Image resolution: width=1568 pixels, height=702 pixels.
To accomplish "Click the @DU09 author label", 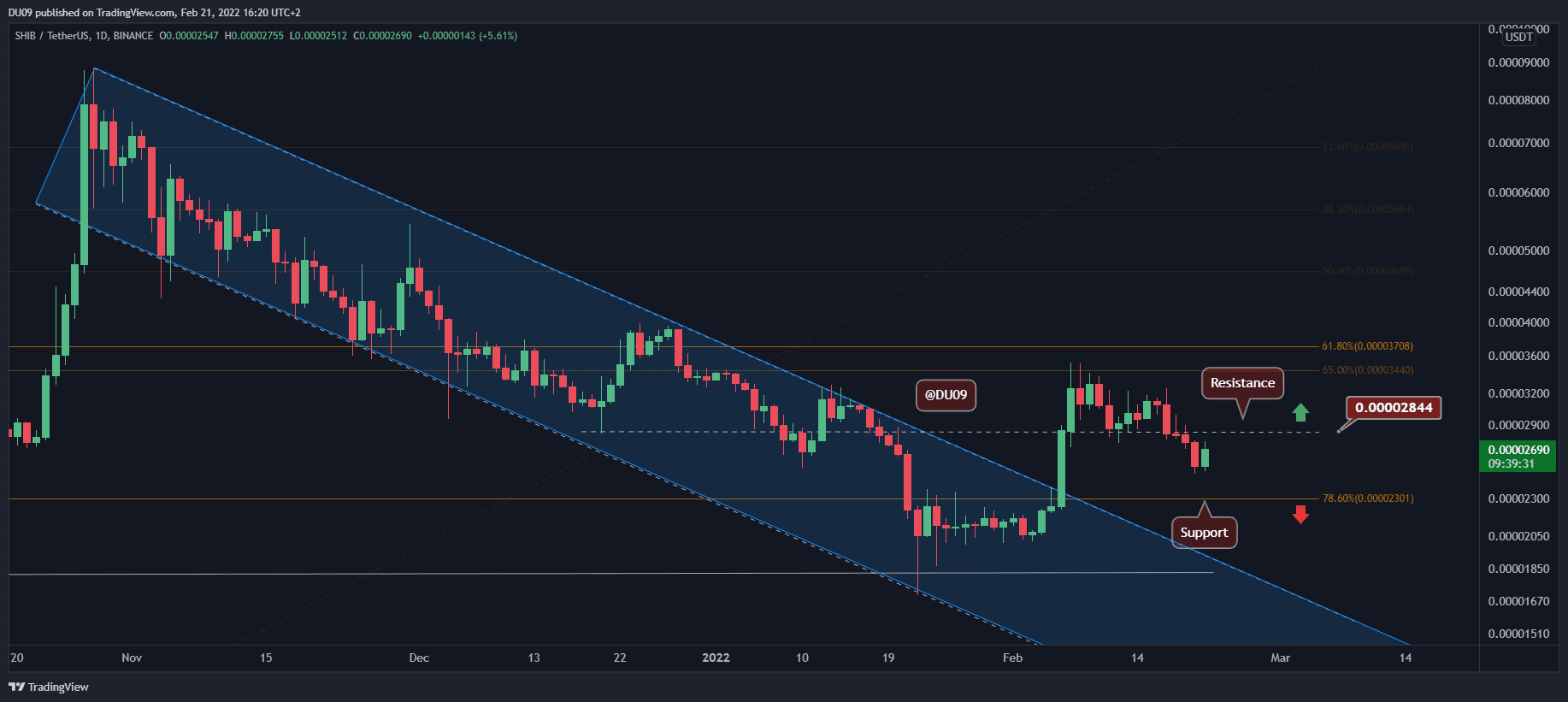I will click(x=946, y=395).
